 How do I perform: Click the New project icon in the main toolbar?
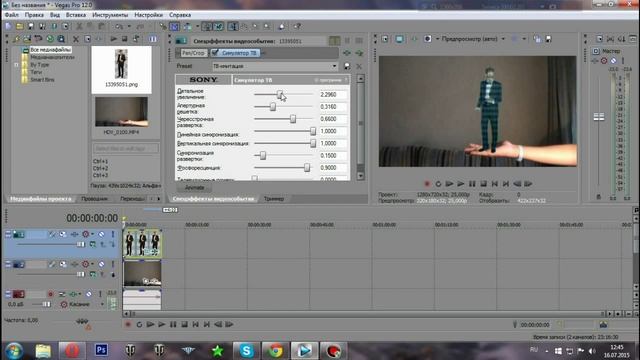tap(8, 27)
